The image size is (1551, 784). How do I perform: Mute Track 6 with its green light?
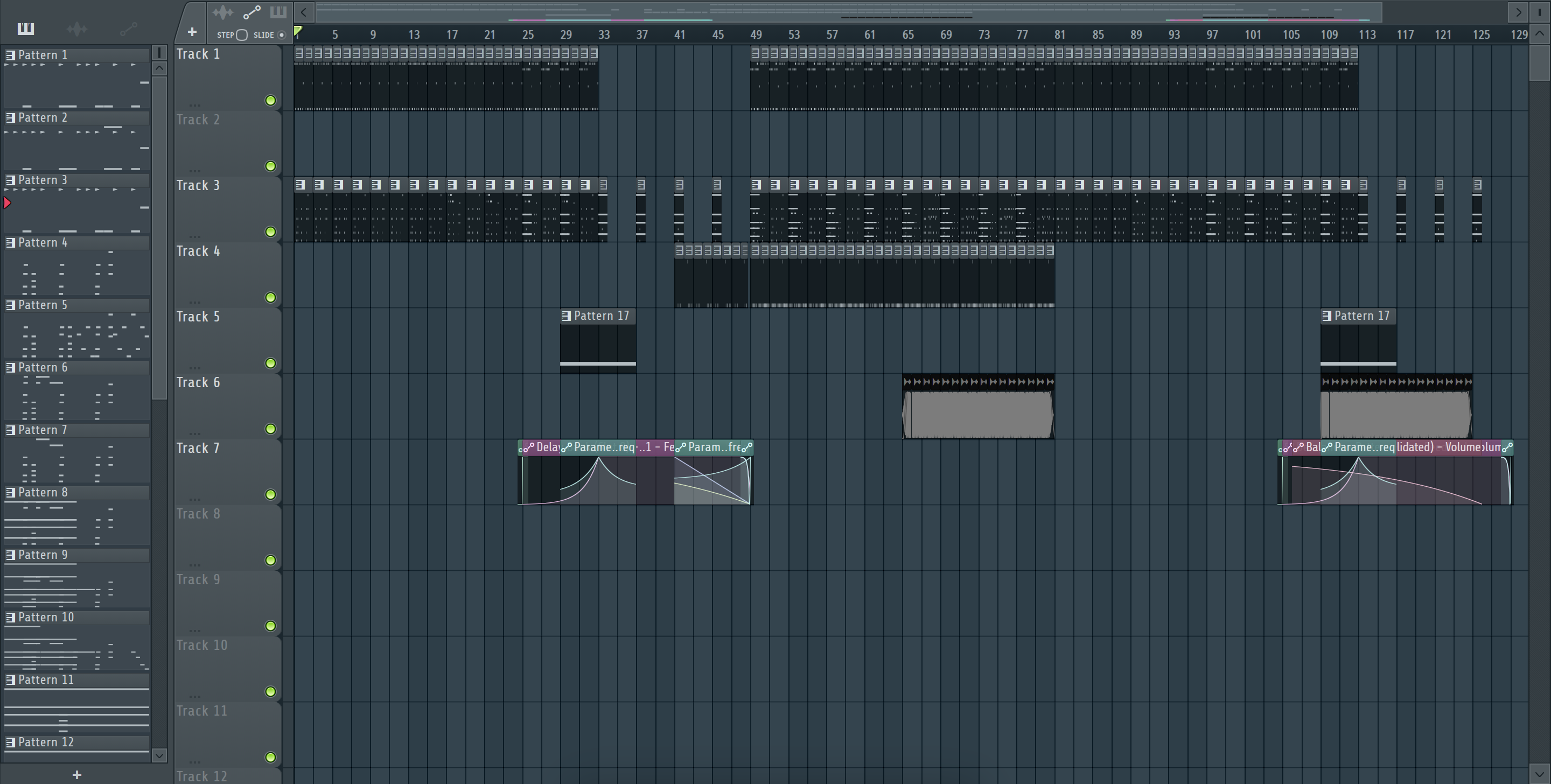click(x=270, y=429)
